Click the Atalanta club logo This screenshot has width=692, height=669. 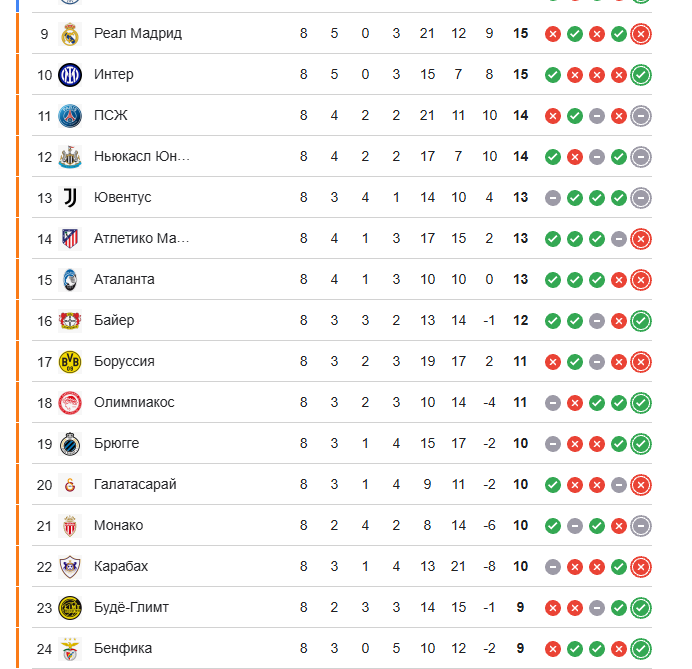coord(69,280)
